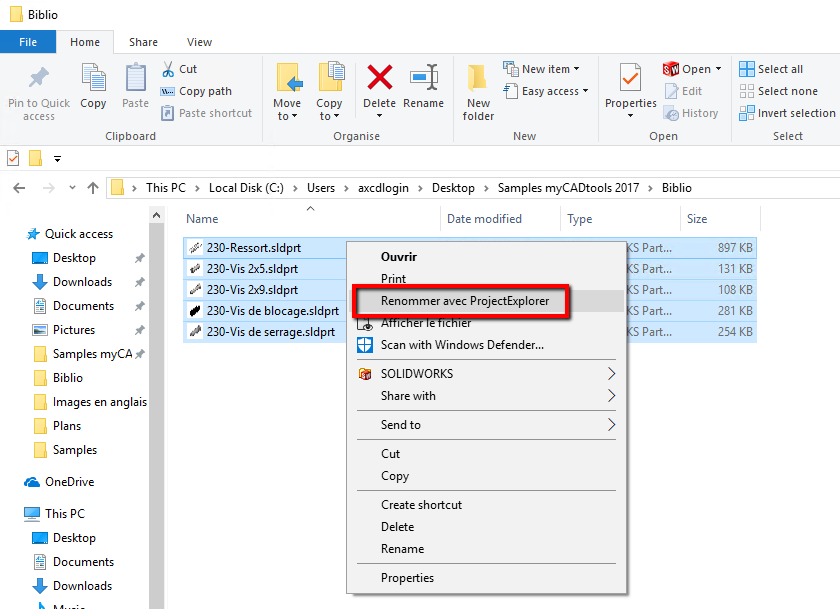
Task: Click the Pin to Quick access icon
Action: 38,90
